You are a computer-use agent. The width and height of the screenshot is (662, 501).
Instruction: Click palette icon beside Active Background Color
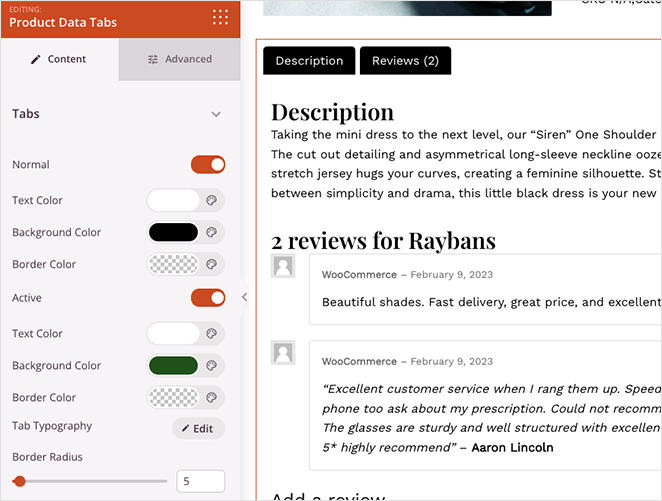[x=212, y=366]
